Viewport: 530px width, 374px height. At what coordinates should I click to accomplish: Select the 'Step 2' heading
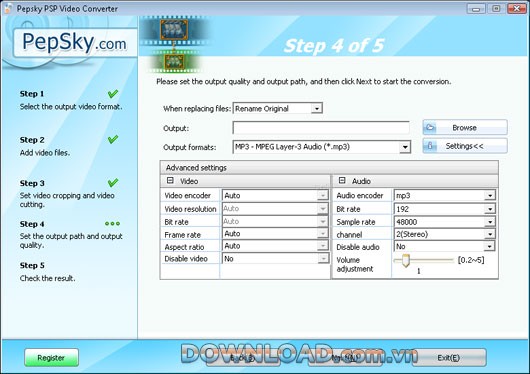32,140
